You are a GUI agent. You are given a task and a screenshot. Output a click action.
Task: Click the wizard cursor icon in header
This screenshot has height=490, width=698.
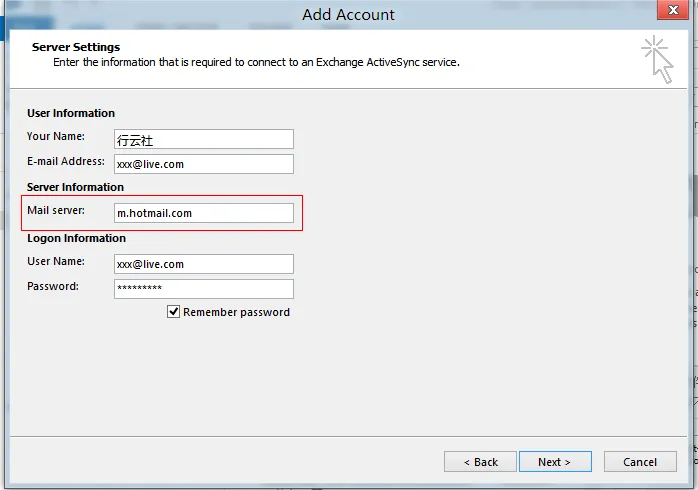click(657, 59)
